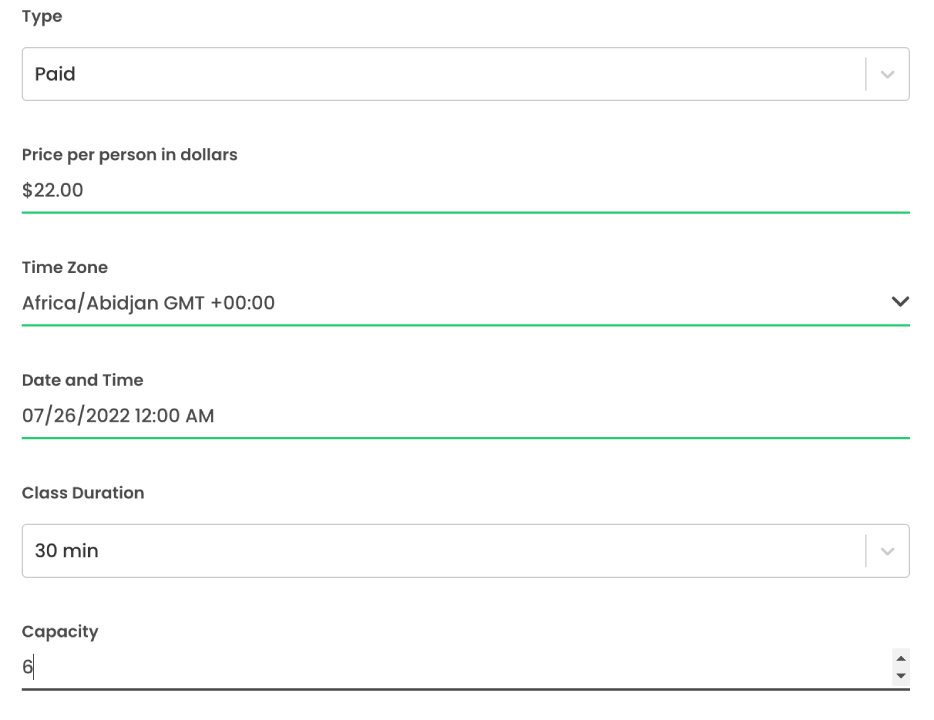Click the Date and Time input field
Viewport: 934px width, 720px height.
(465, 415)
